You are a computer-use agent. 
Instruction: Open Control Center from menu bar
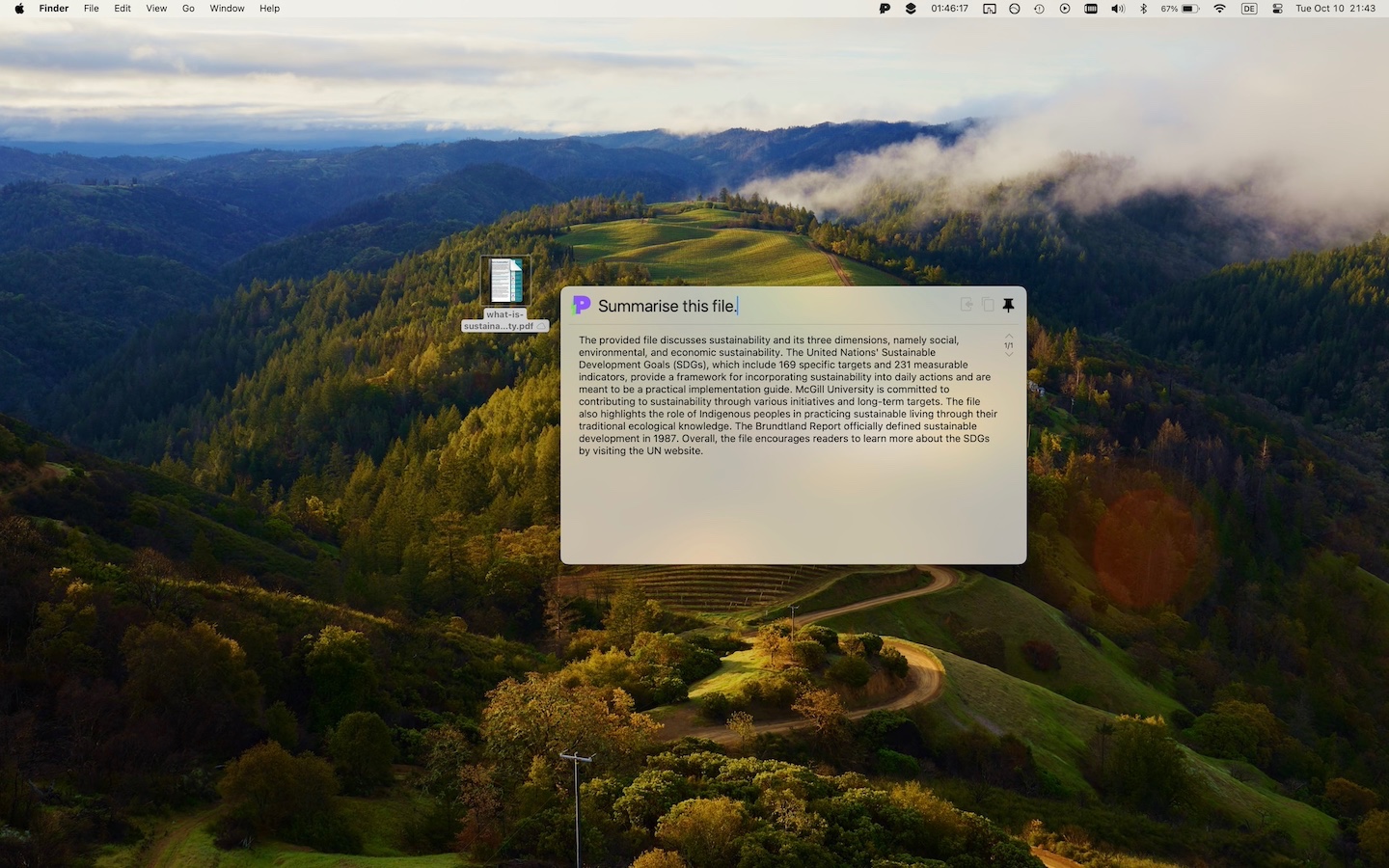[x=1277, y=9]
